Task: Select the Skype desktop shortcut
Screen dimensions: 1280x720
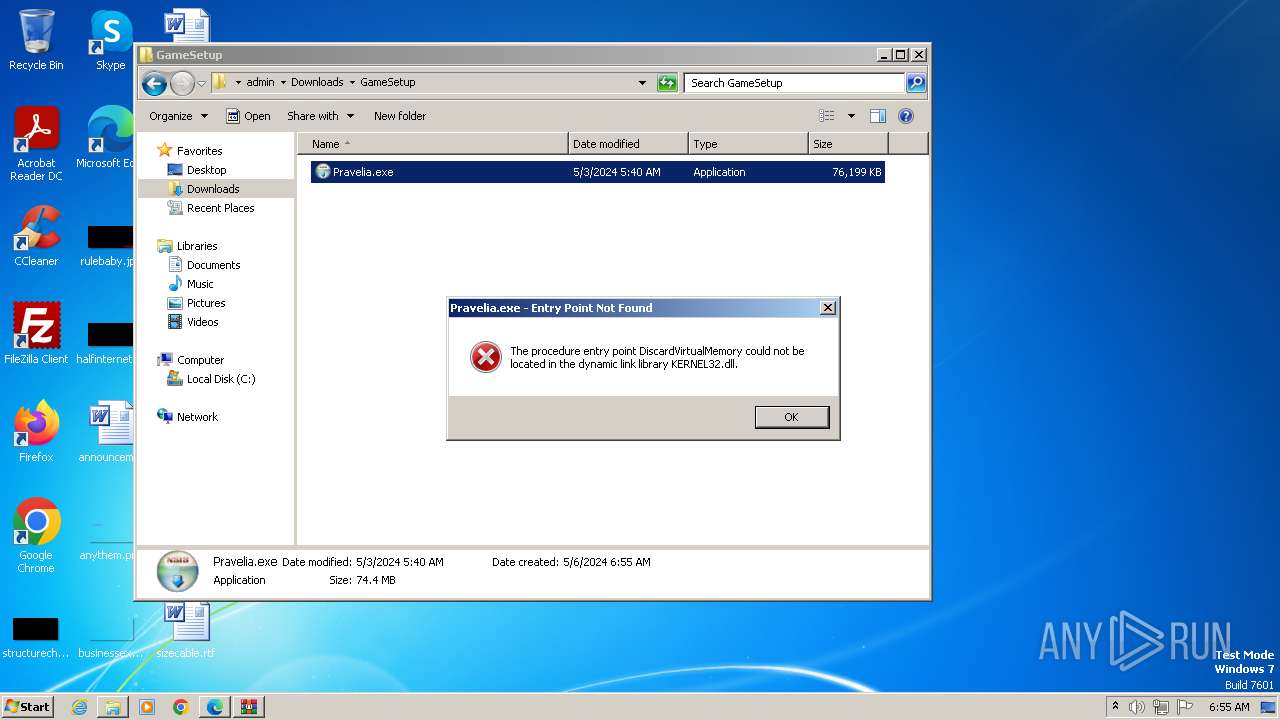Action: point(110,41)
